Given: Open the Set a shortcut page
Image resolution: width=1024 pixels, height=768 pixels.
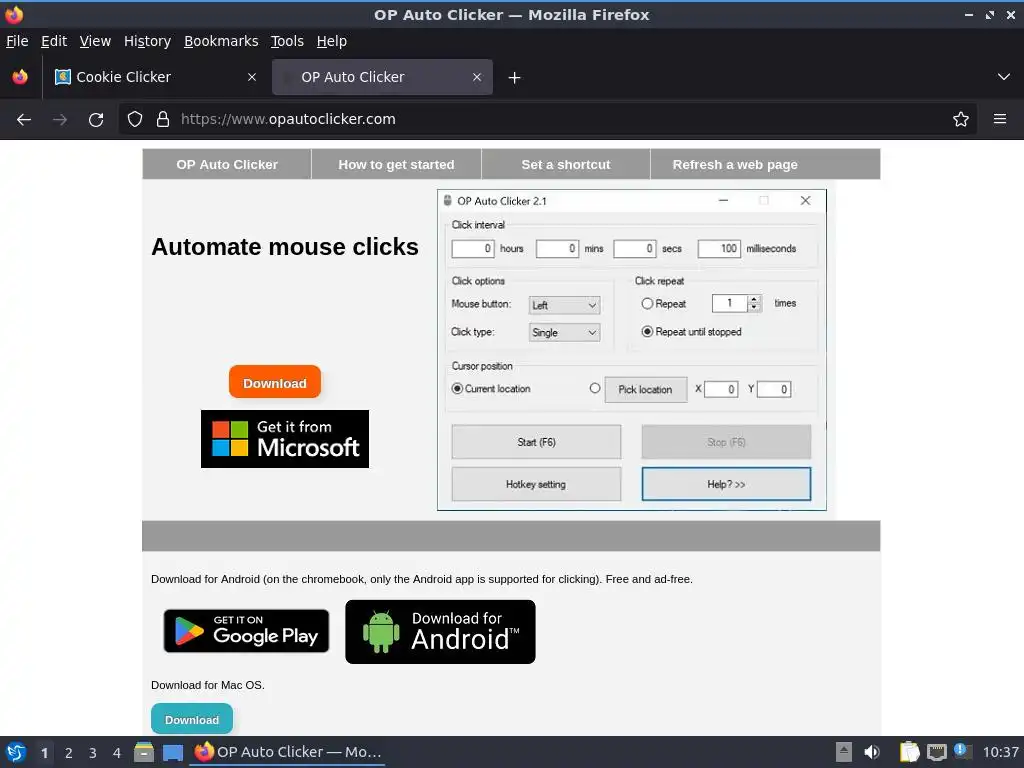Looking at the screenshot, I should point(566,165).
